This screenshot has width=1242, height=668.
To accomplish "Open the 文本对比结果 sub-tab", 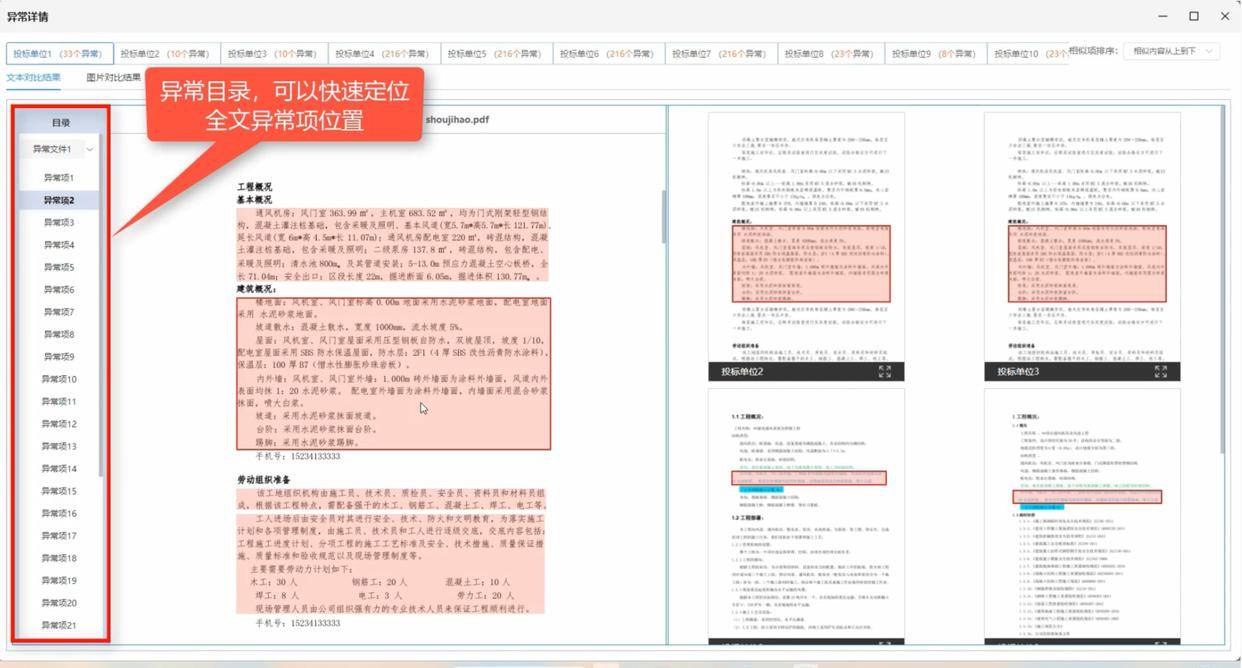I will coord(33,77).
